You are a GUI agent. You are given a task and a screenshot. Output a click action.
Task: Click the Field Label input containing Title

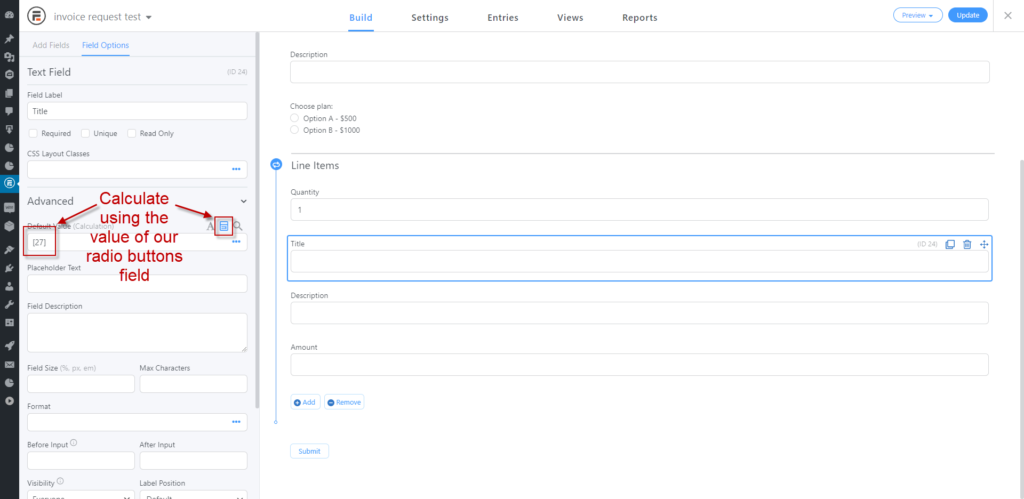(137, 111)
